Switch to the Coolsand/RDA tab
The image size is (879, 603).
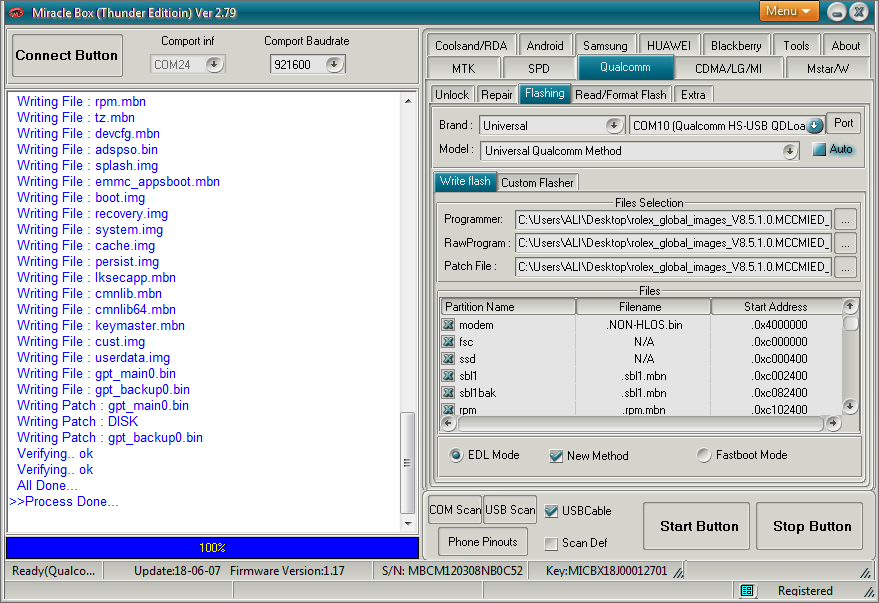(471, 45)
